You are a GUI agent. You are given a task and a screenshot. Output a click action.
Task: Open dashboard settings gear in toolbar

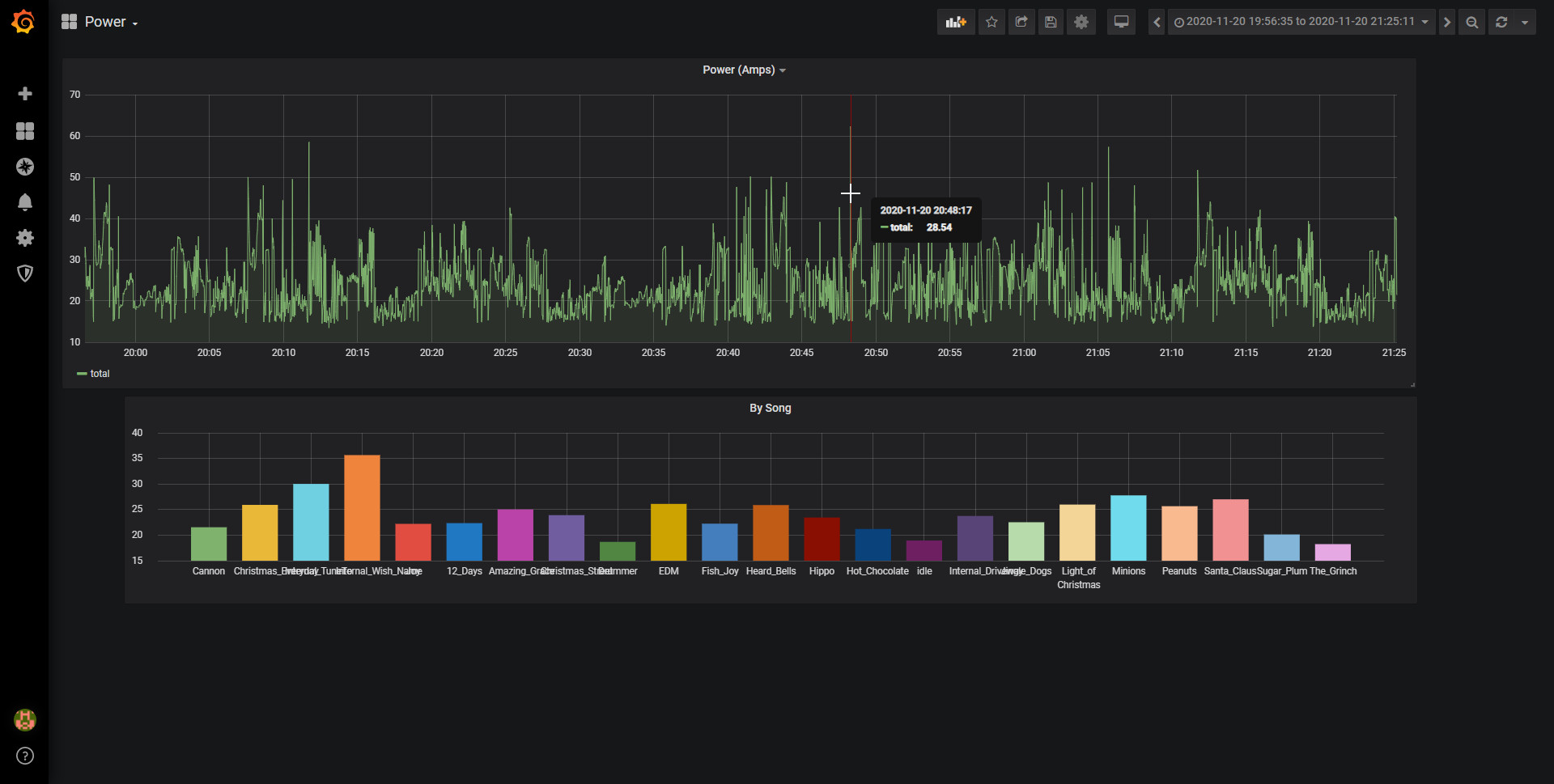1081,22
